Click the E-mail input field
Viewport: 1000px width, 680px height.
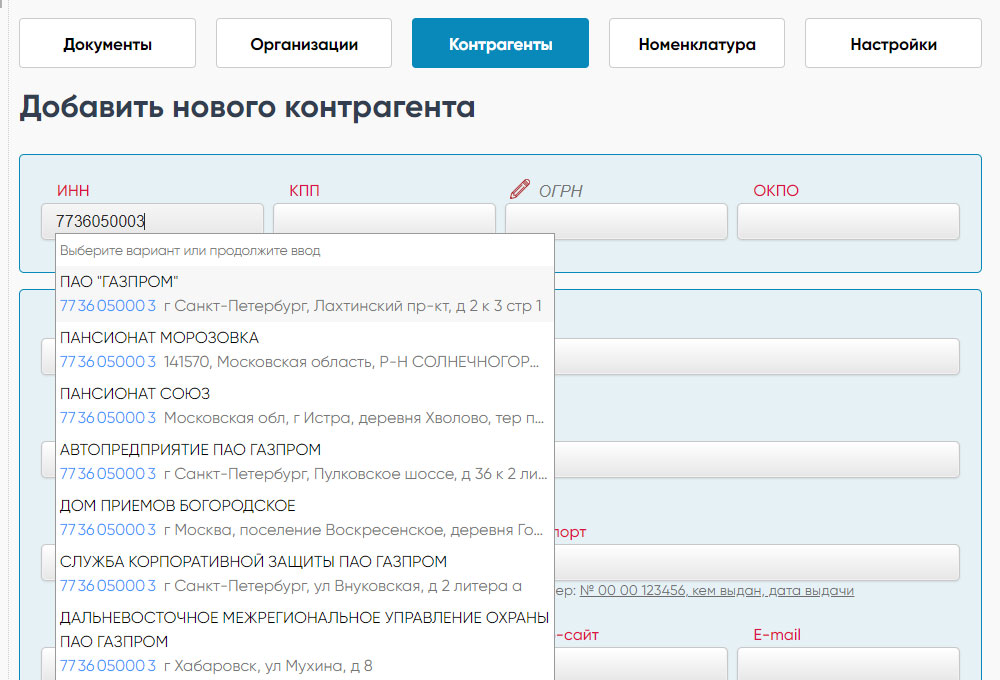(x=848, y=664)
